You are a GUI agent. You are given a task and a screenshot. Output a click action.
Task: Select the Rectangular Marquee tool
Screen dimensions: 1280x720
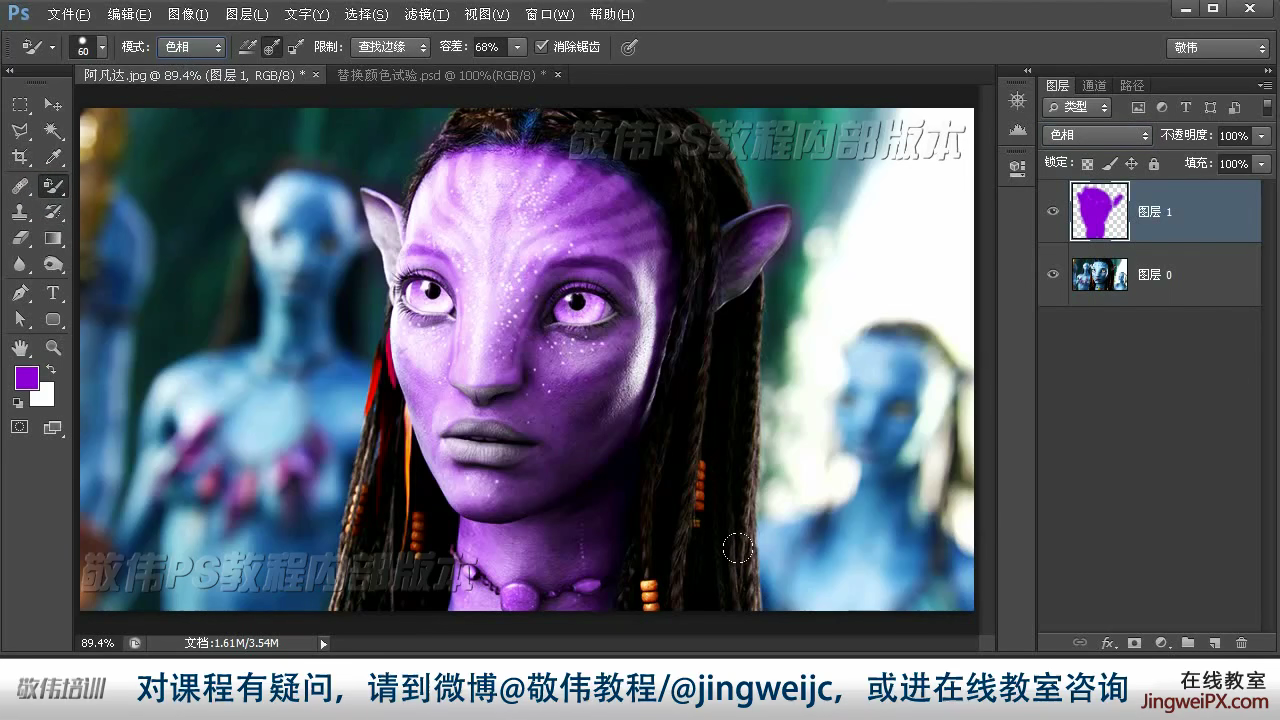pos(20,105)
